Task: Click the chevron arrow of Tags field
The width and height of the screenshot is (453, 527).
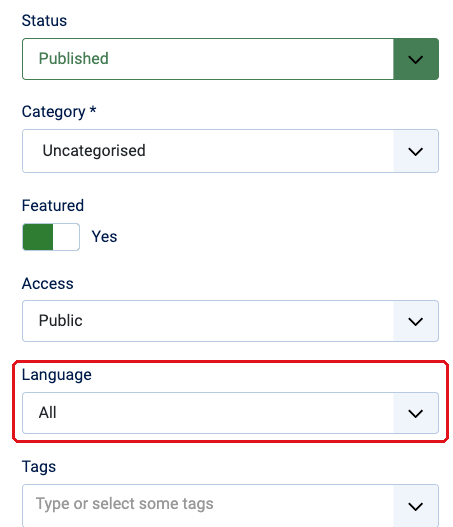Action: (x=416, y=506)
